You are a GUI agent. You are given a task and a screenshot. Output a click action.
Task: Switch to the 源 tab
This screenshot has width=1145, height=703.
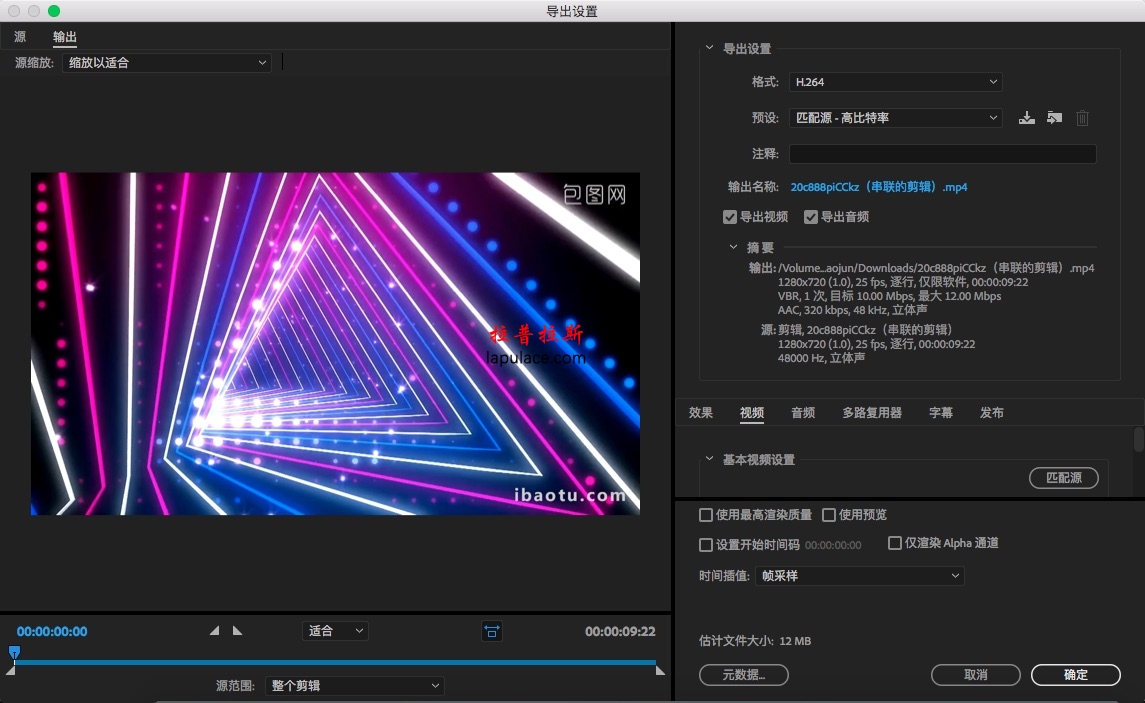[x=20, y=37]
